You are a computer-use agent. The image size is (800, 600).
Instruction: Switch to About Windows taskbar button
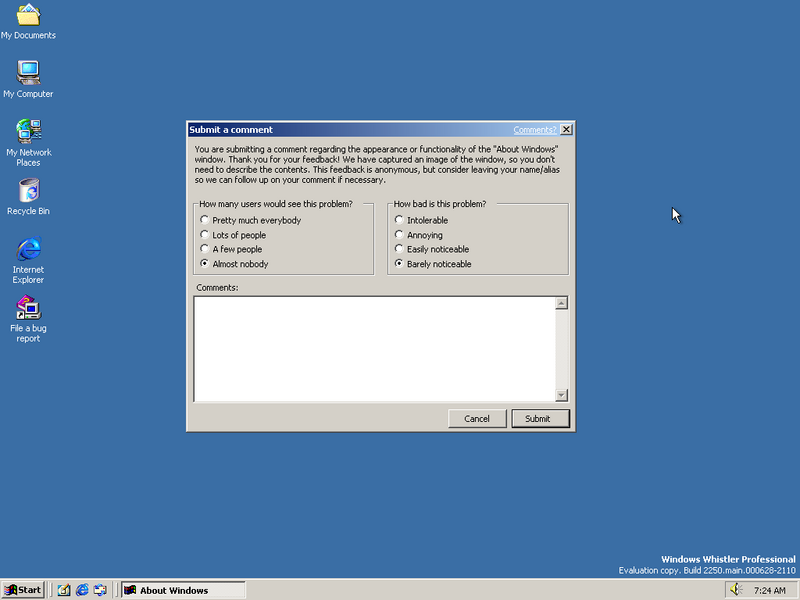click(184, 590)
